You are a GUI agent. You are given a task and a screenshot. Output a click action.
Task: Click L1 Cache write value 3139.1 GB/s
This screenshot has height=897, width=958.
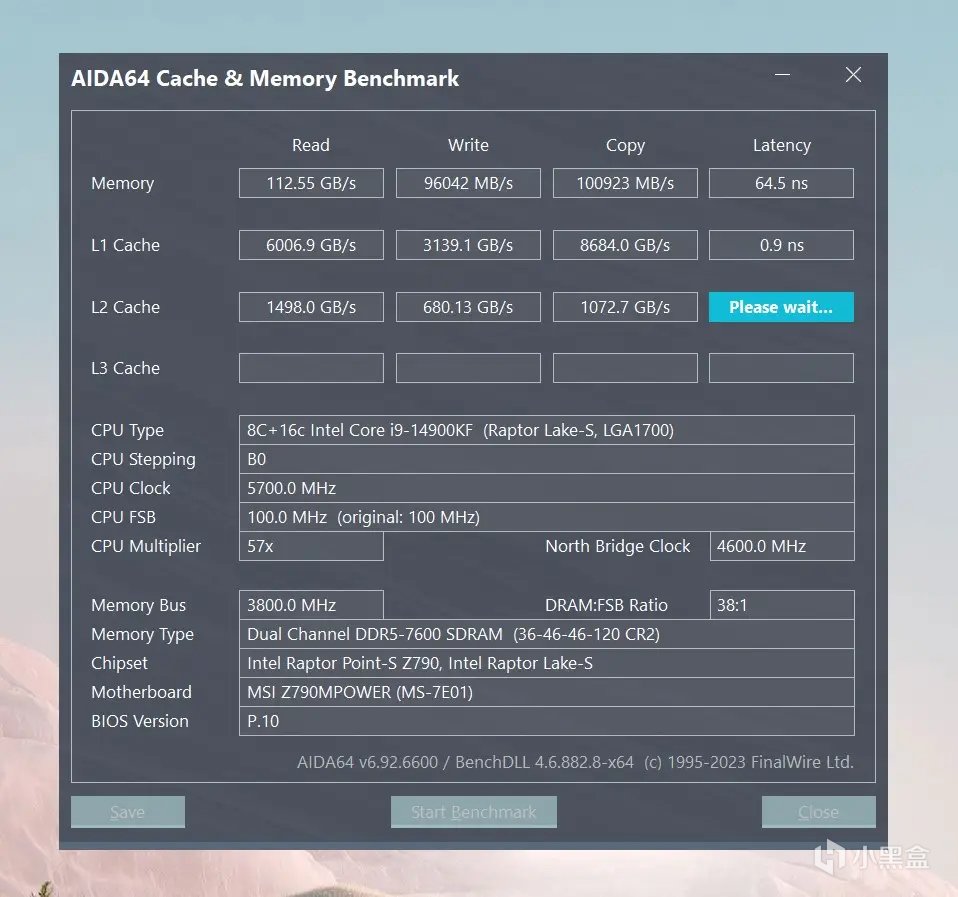468,245
